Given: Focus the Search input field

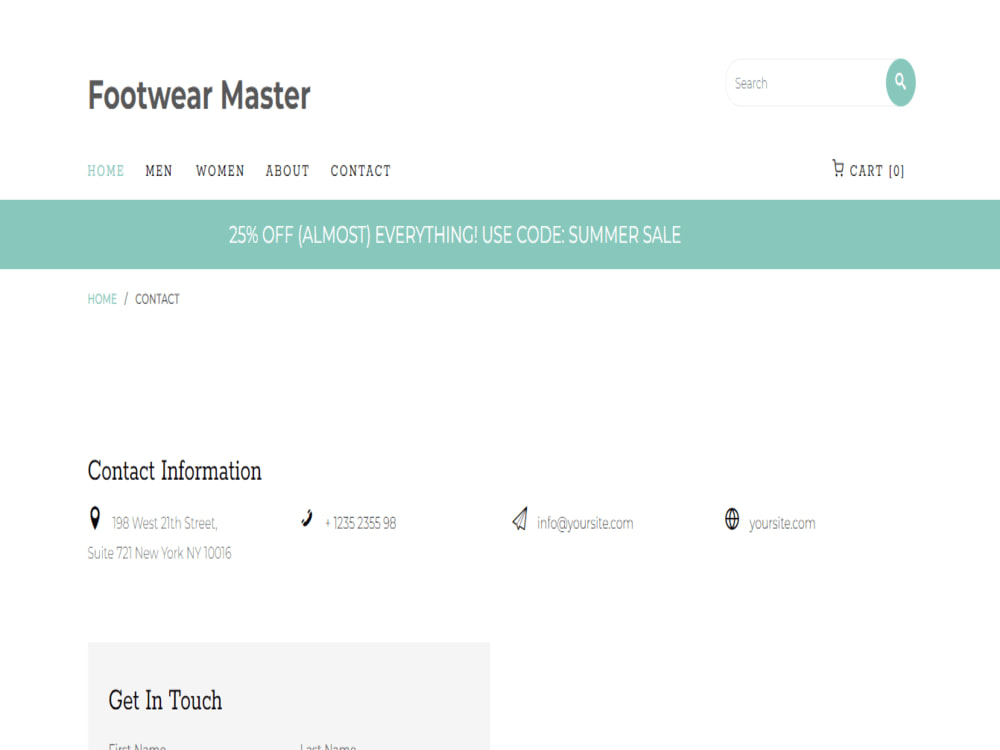Looking at the screenshot, I should 806,83.
